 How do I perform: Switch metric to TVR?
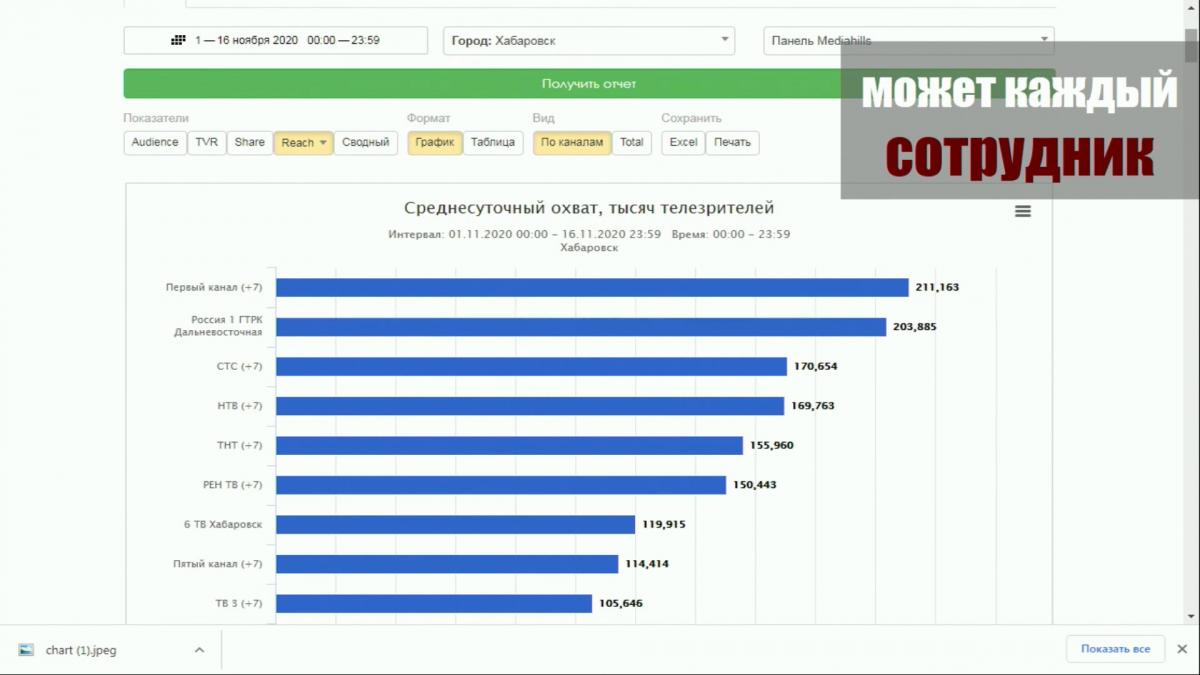[206, 143]
